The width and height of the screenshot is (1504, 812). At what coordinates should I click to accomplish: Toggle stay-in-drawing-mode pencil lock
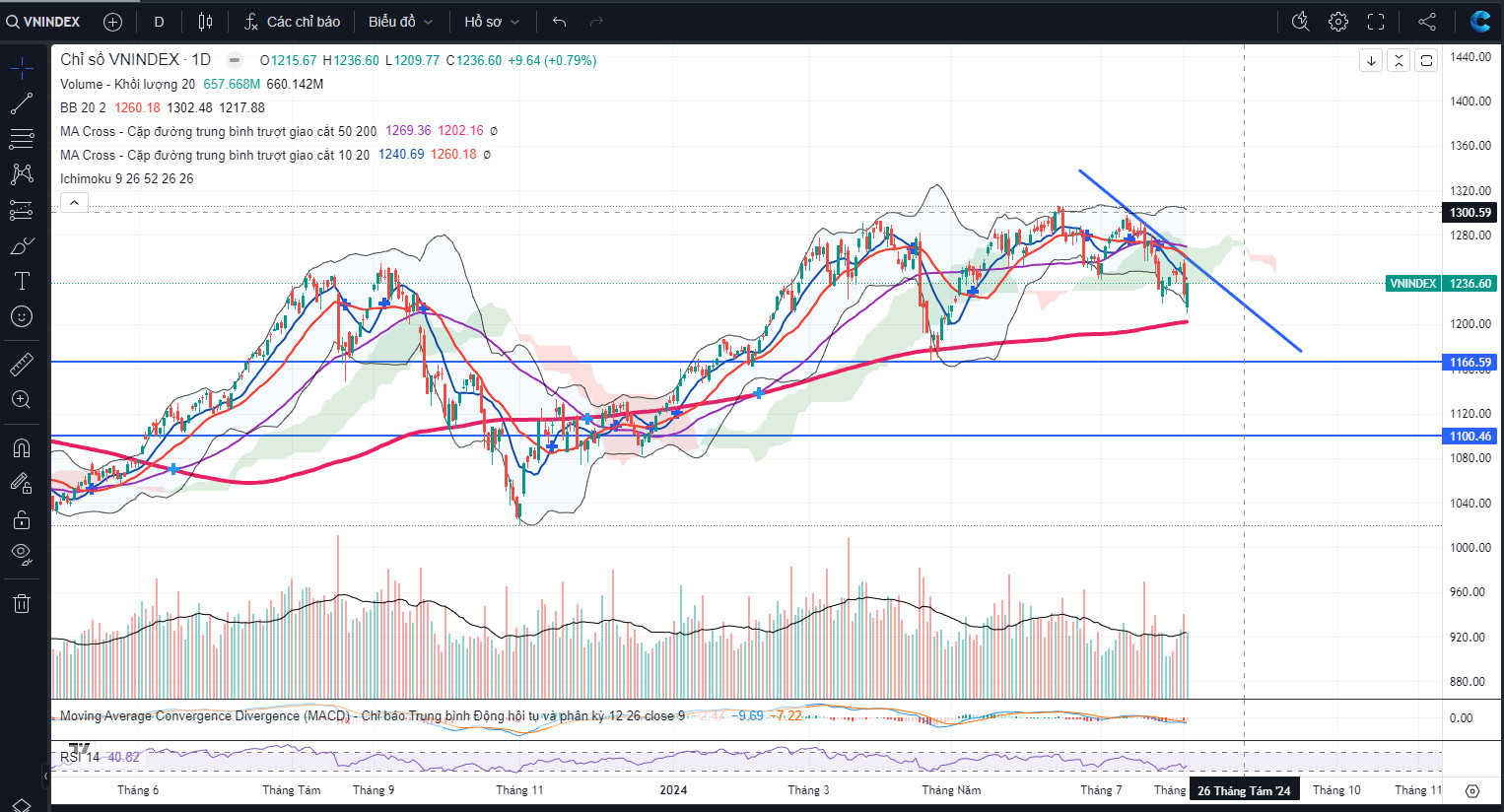click(22, 484)
